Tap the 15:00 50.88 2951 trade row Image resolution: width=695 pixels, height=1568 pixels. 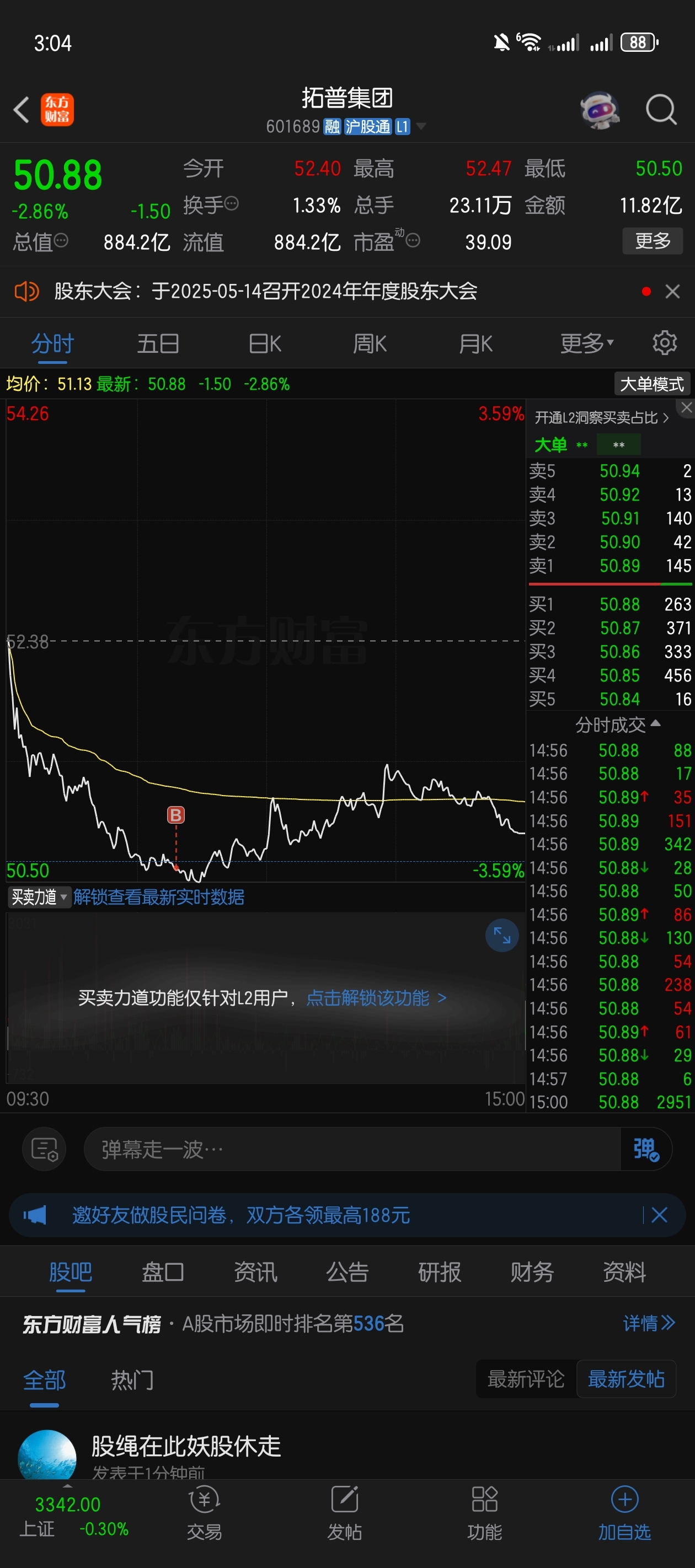click(611, 1102)
